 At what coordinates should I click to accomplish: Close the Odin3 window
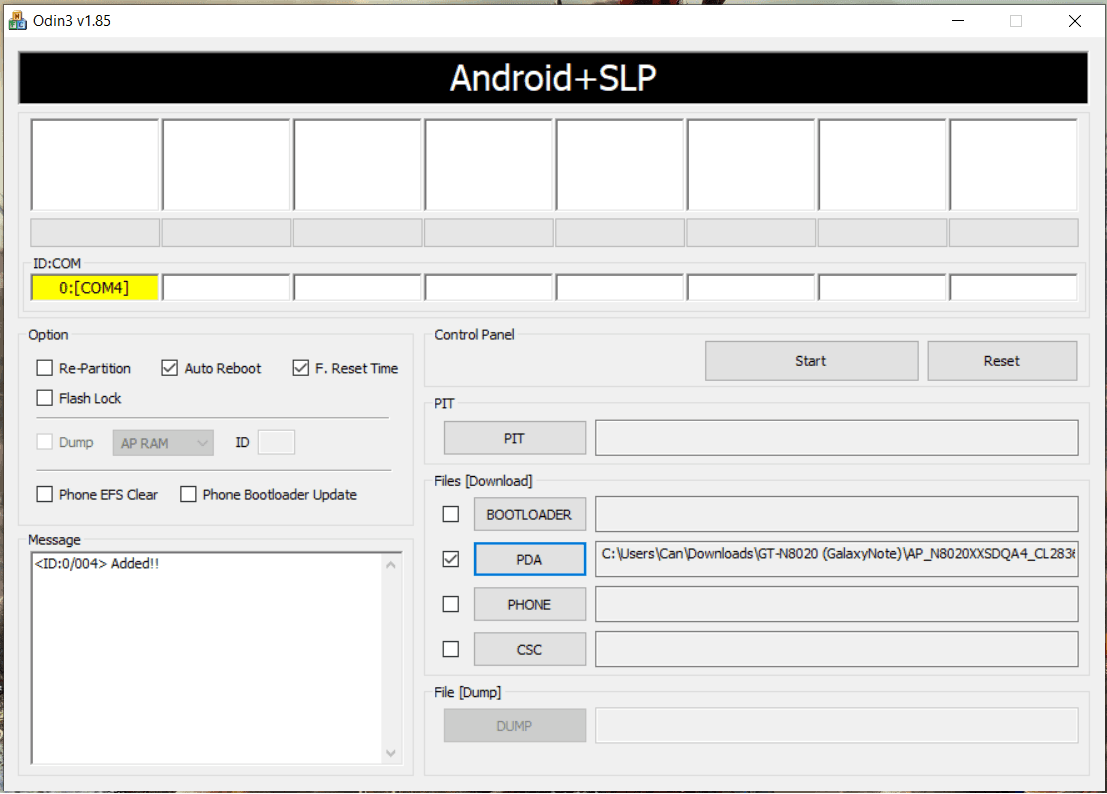pos(1075,20)
